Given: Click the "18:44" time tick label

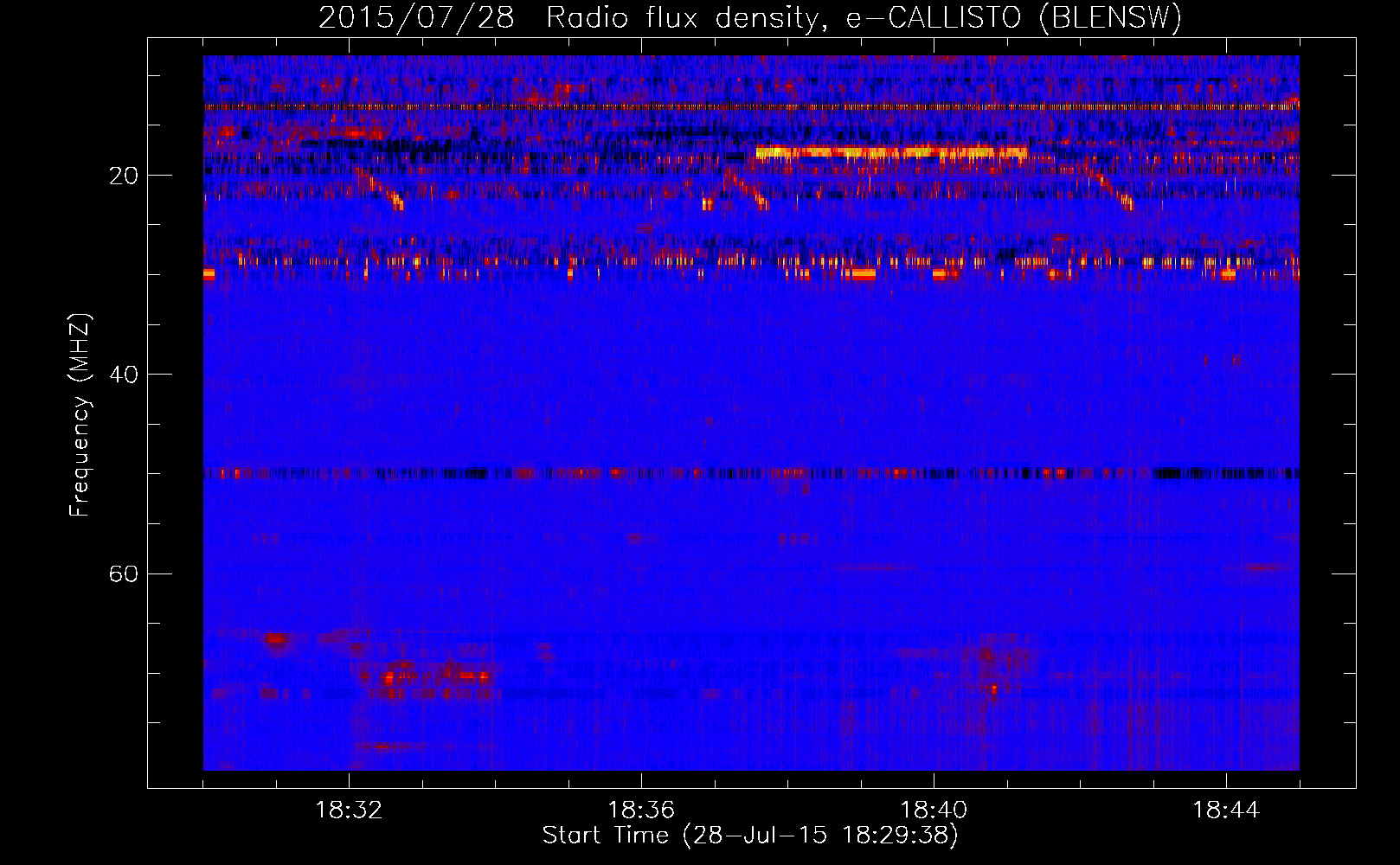Looking at the screenshot, I should click(x=1226, y=811).
